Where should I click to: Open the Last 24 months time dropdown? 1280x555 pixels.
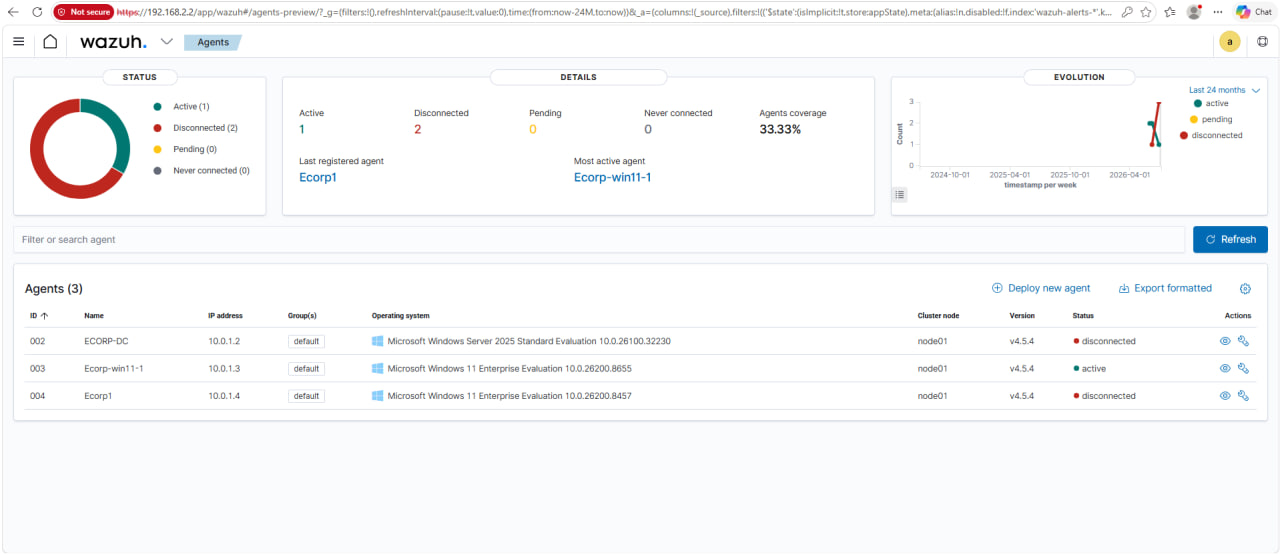click(1224, 90)
